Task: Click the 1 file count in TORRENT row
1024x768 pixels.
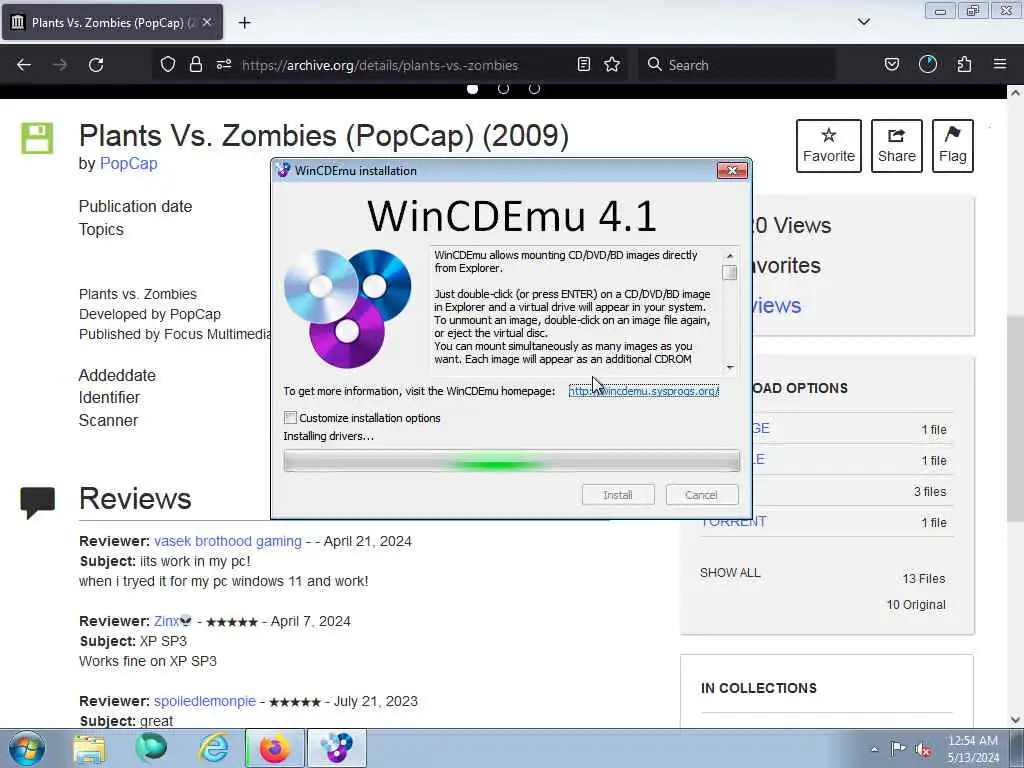Action: click(934, 522)
